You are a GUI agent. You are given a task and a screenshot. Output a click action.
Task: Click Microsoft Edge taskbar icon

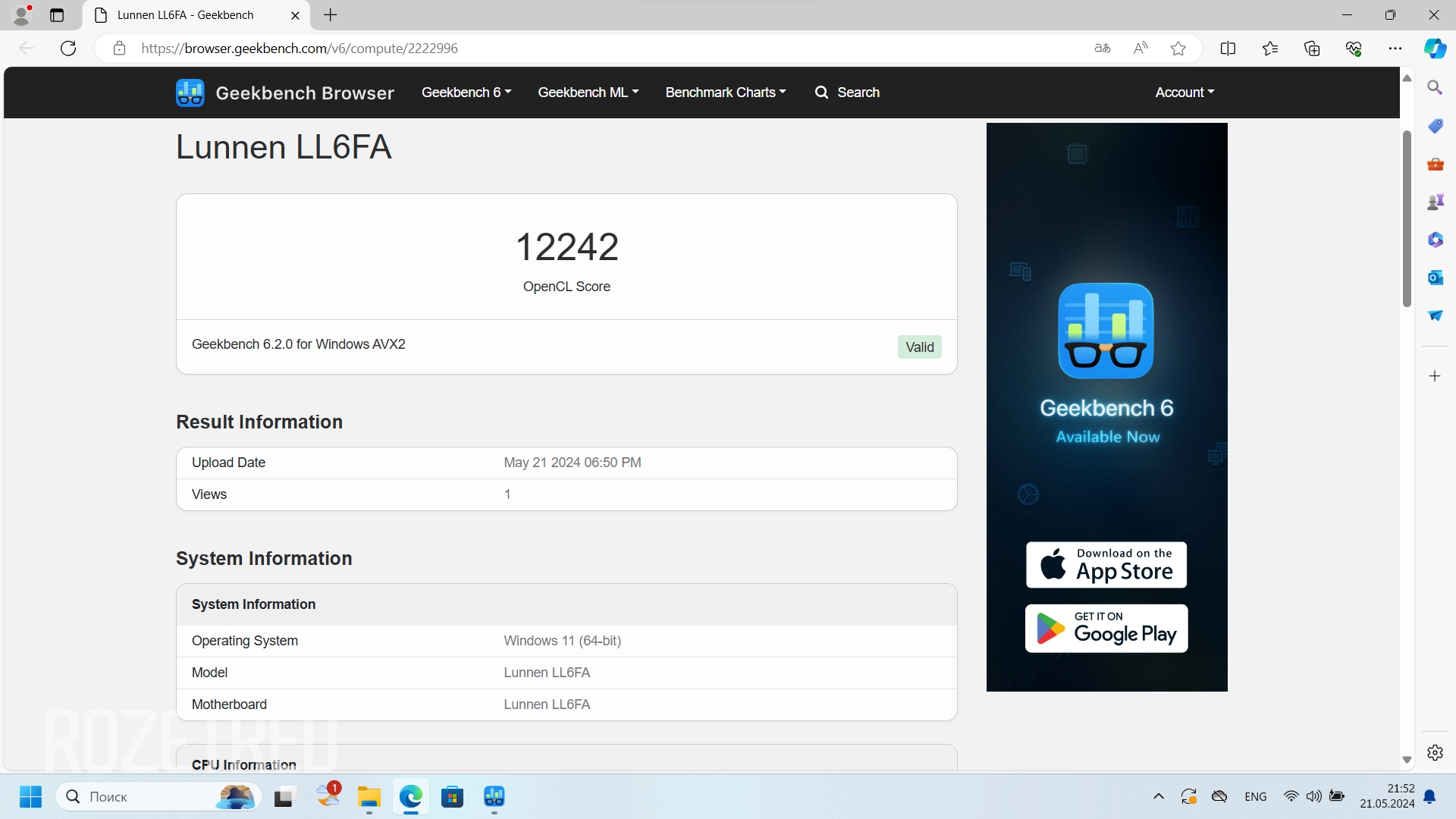point(411,797)
